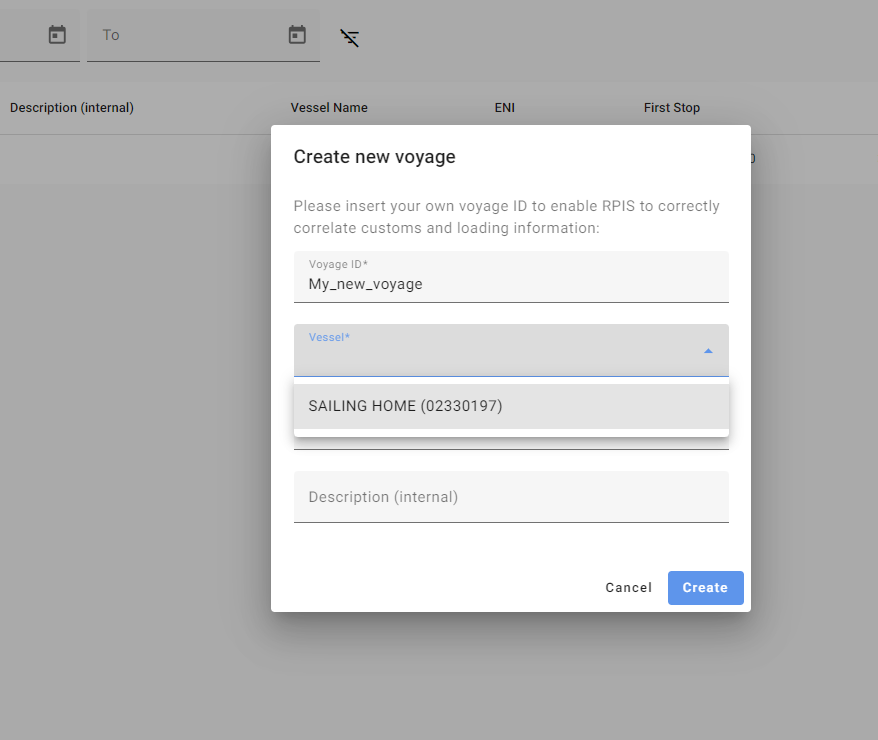Click the ENI column header
The image size is (878, 740).
pyautogui.click(x=504, y=108)
